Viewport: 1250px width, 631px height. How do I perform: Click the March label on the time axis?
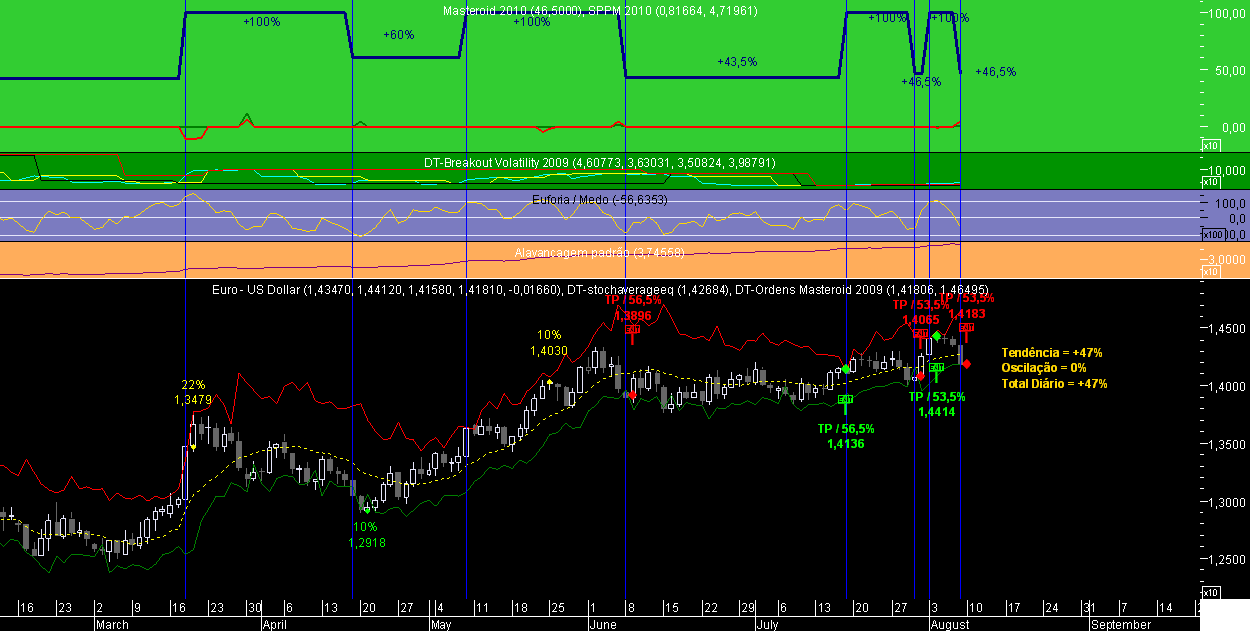[112, 624]
